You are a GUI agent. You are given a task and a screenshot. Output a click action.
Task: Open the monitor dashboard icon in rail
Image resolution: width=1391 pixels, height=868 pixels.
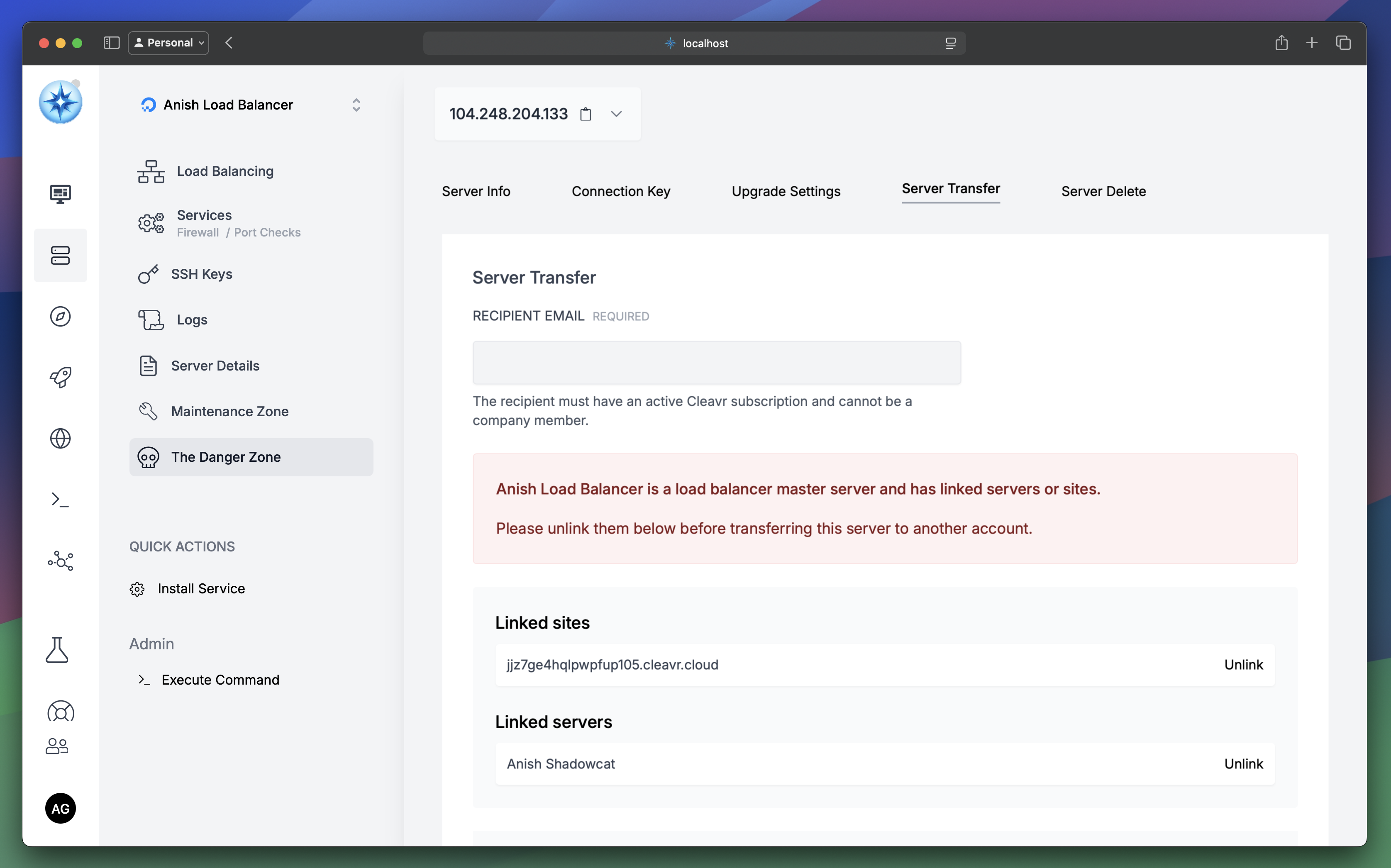coord(60,194)
